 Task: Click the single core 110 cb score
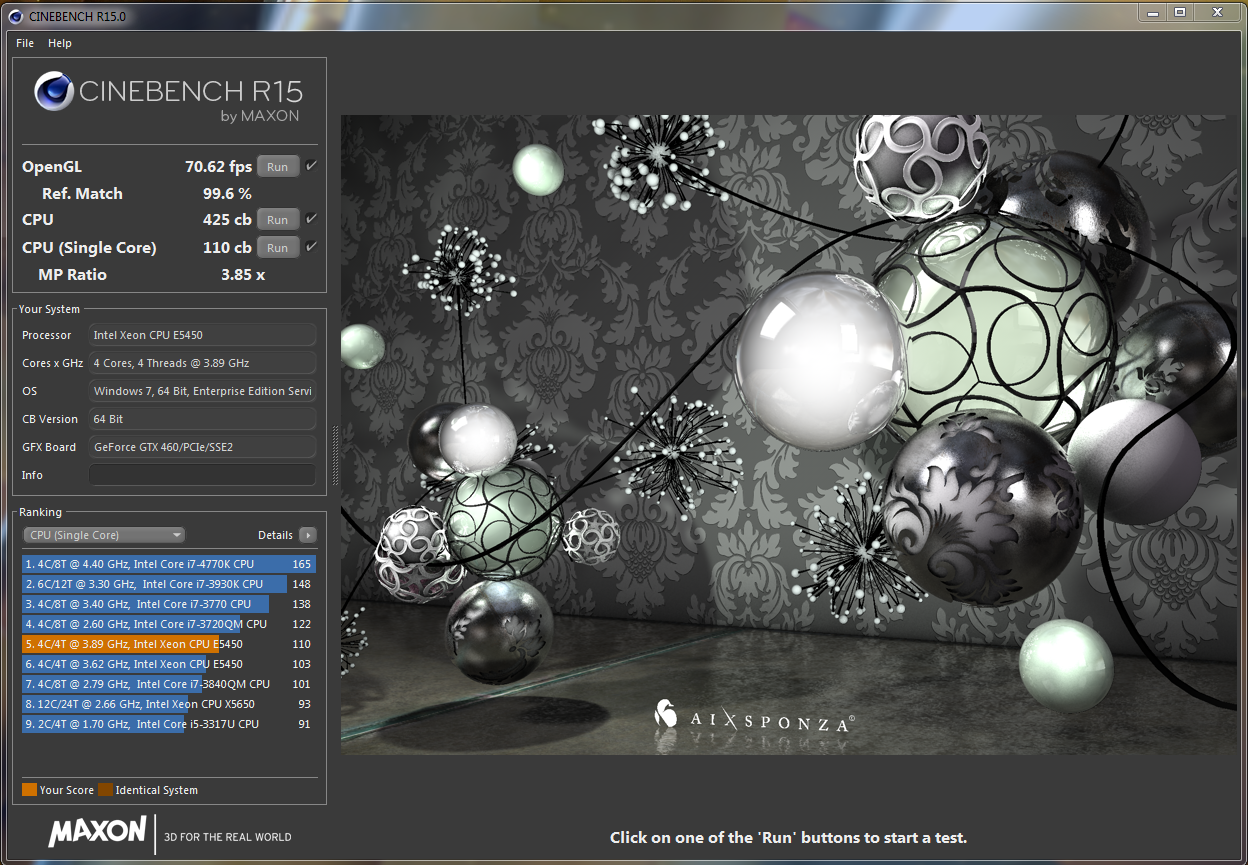(x=227, y=248)
